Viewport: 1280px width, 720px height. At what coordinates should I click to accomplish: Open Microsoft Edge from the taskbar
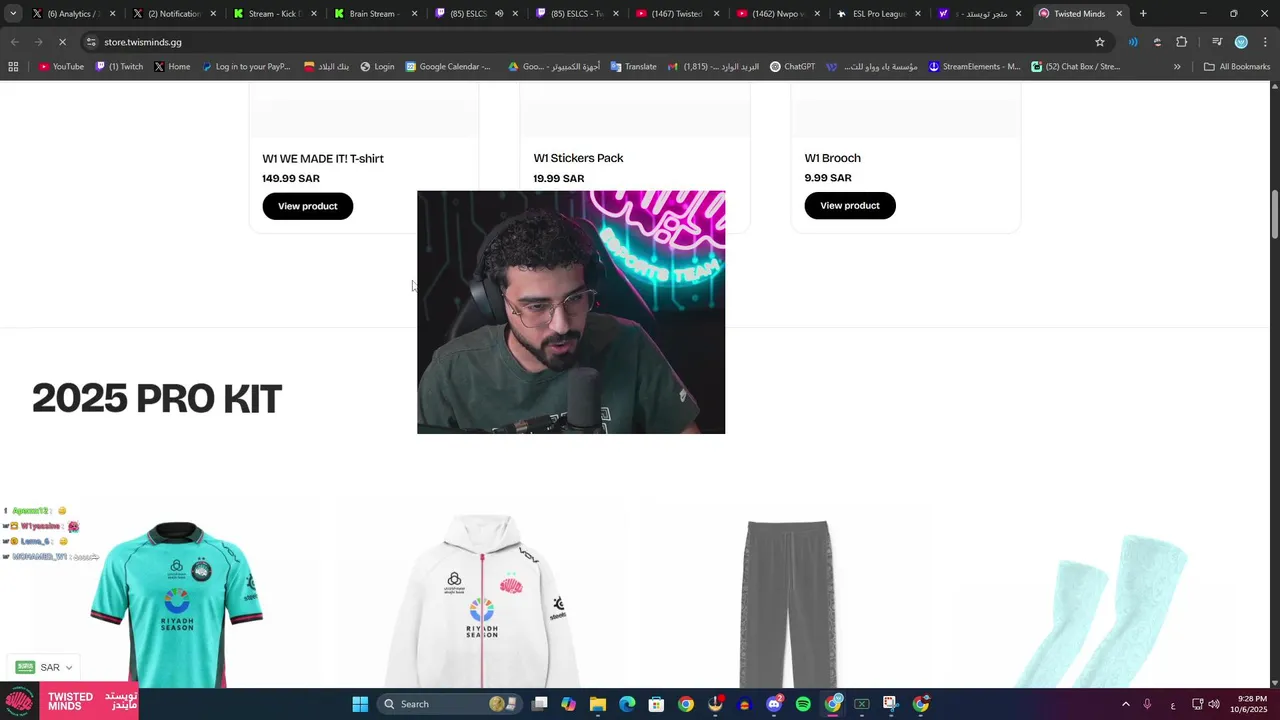tap(627, 704)
